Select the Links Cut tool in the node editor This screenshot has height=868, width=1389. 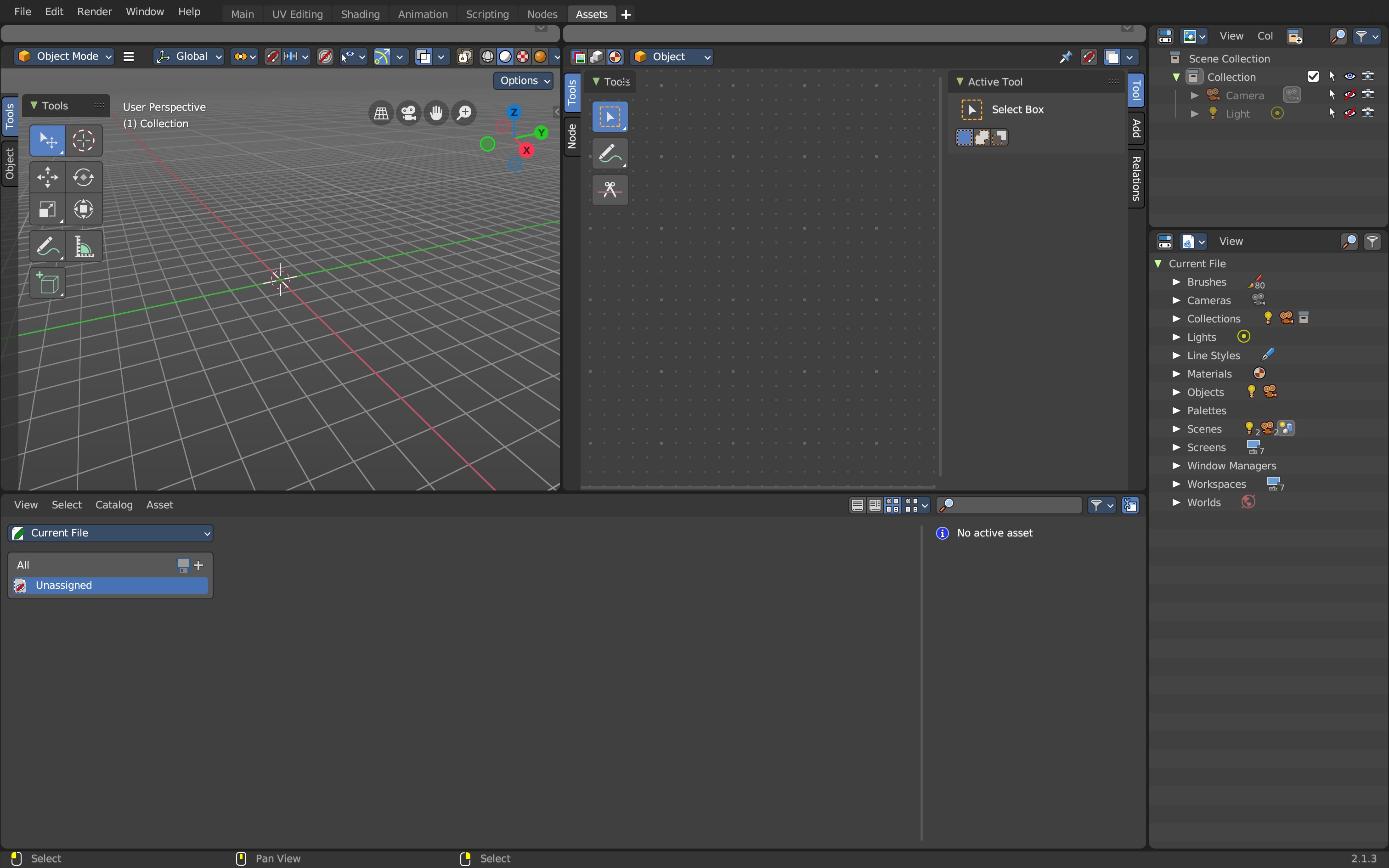click(610, 189)
